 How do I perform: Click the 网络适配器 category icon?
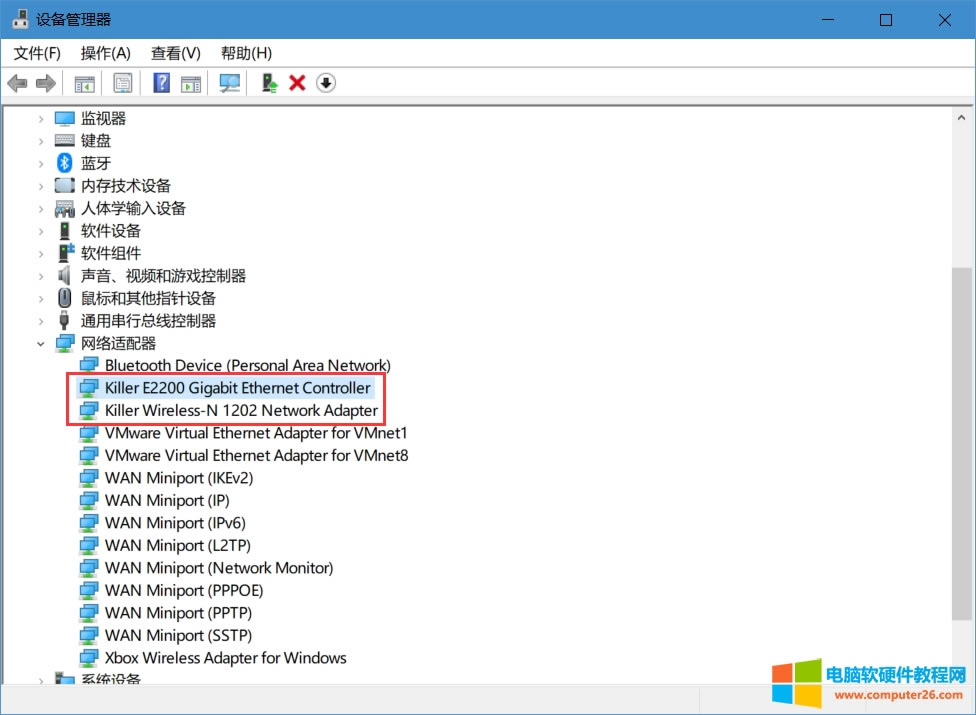coord(65,343)
